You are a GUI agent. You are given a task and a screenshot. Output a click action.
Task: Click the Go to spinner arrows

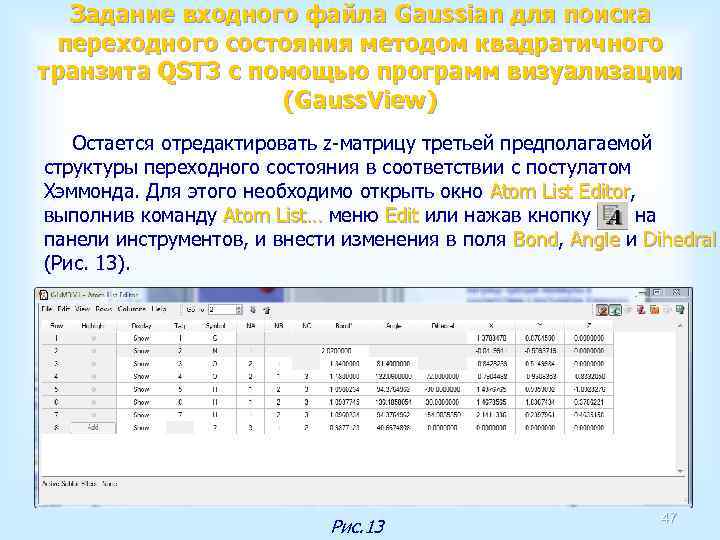[x=239, y=310]
